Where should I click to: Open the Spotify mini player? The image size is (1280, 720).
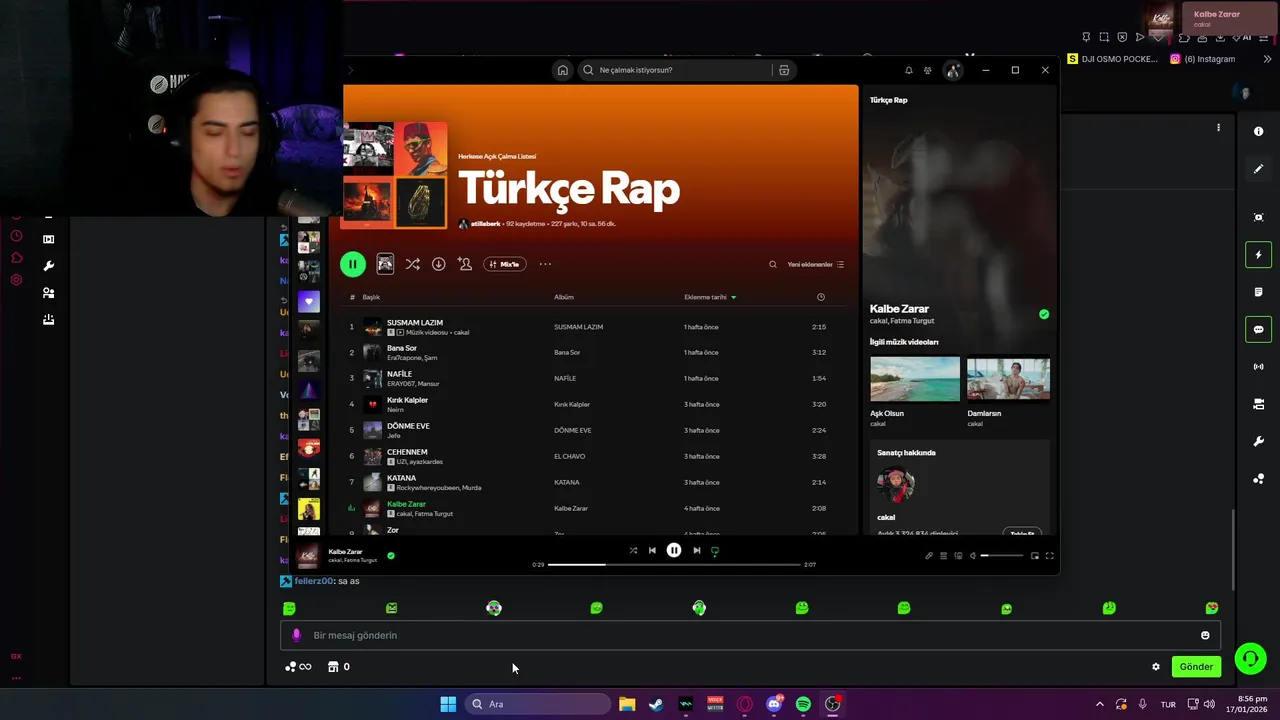(1035, 556)
